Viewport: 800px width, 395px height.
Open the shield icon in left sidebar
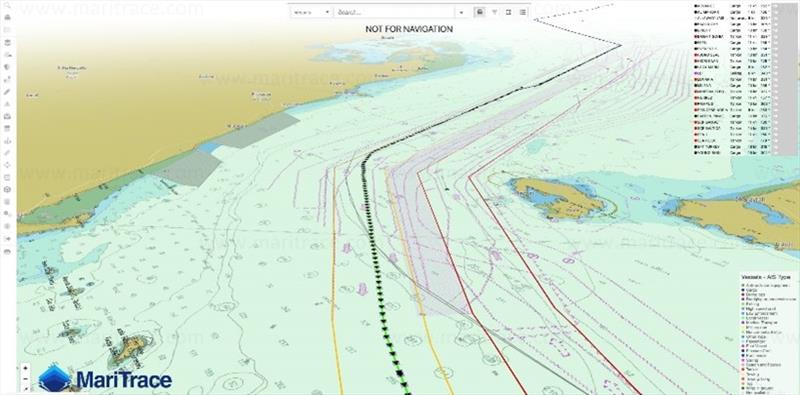pos(7,67)
